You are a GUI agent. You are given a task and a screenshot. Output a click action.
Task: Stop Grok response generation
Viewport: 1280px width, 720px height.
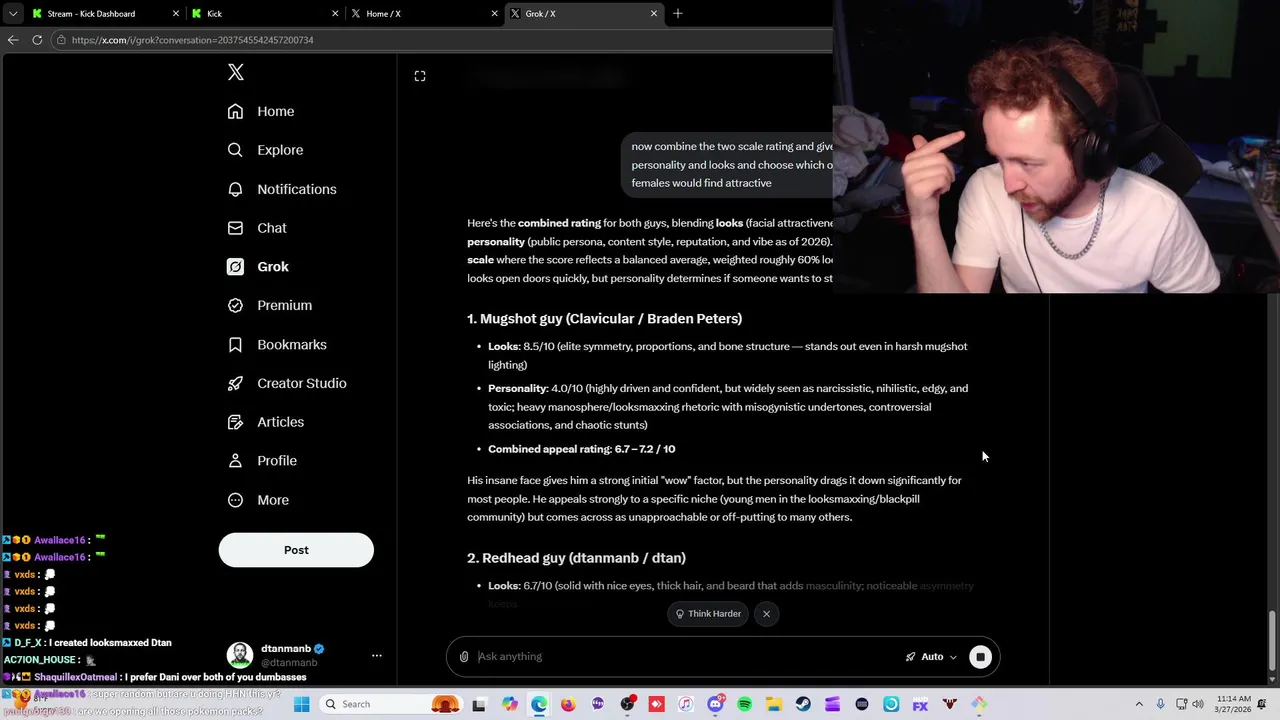(x=980, y=657)
